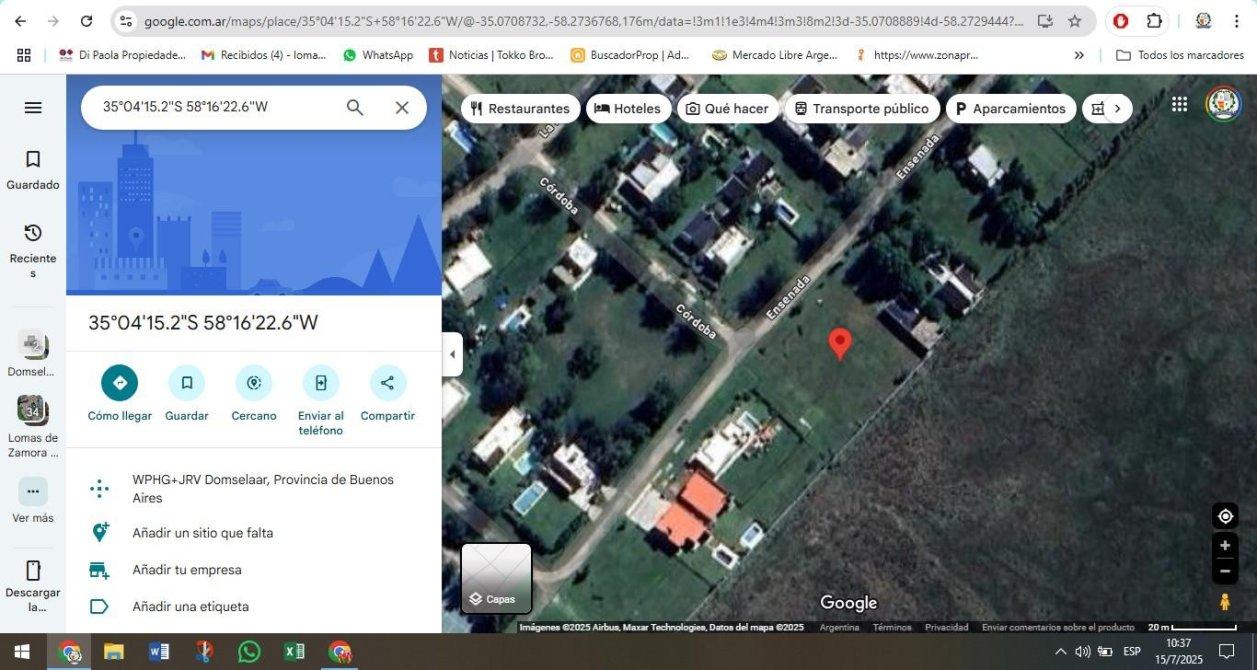Open Excel from the taskbar
Viewport: 1257px width, 670px height.
pyautogui.click(x=294, y=652)
